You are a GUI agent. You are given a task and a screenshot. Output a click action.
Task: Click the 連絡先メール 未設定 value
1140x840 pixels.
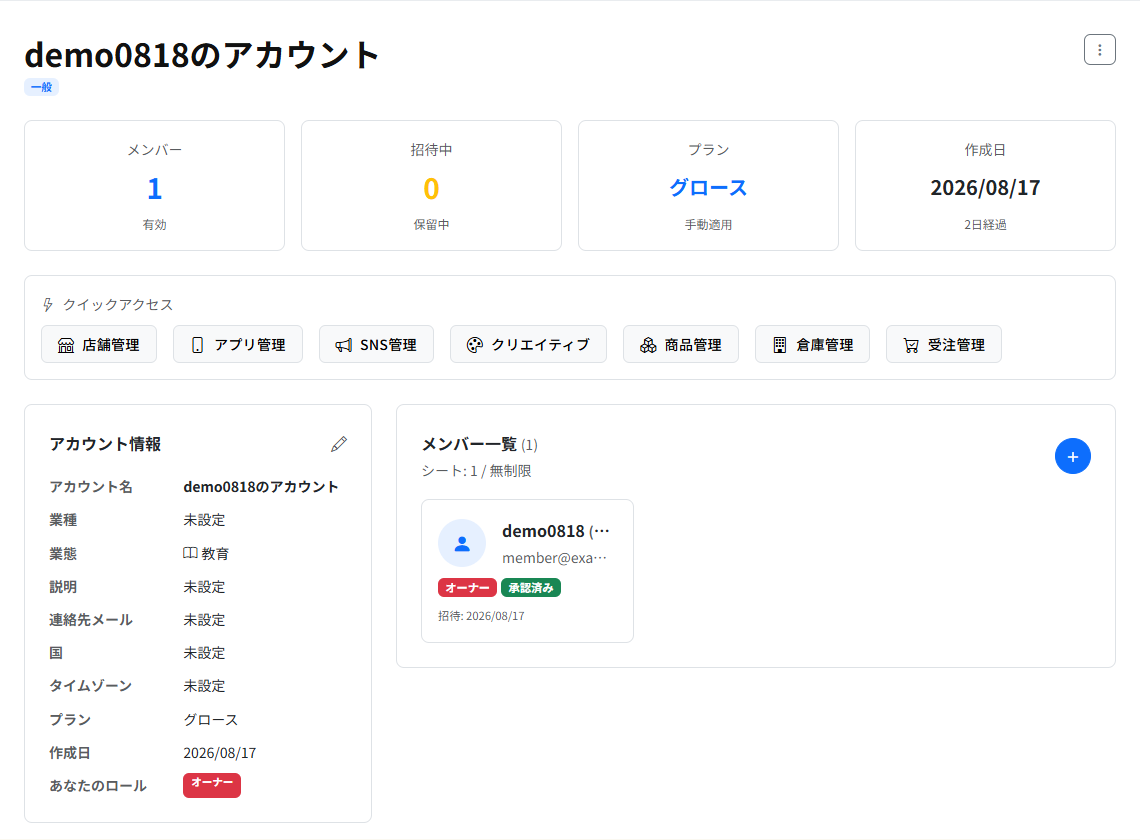(204, 620)
